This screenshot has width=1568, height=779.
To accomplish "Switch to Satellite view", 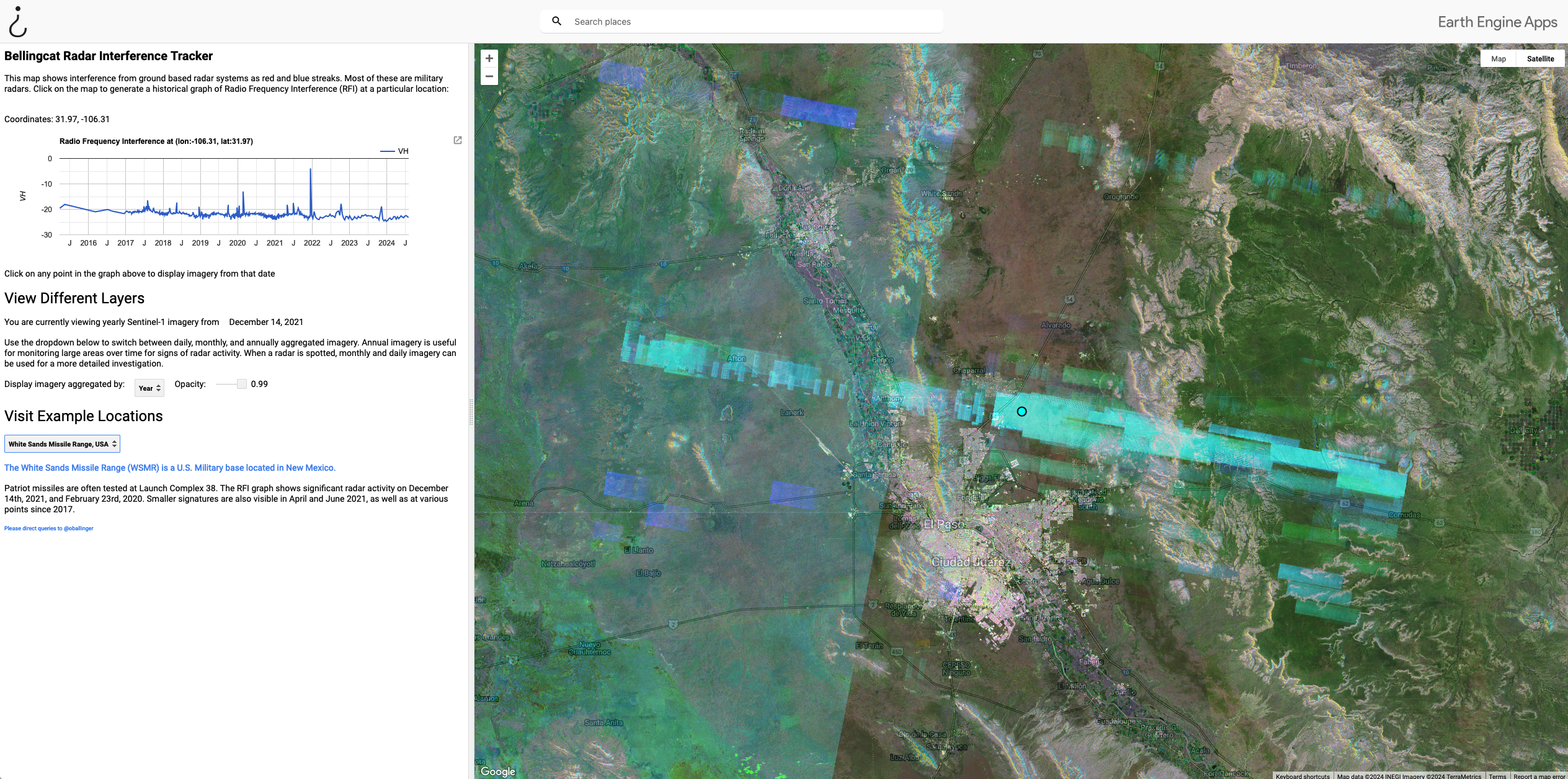I will (x=1541, y=58).
